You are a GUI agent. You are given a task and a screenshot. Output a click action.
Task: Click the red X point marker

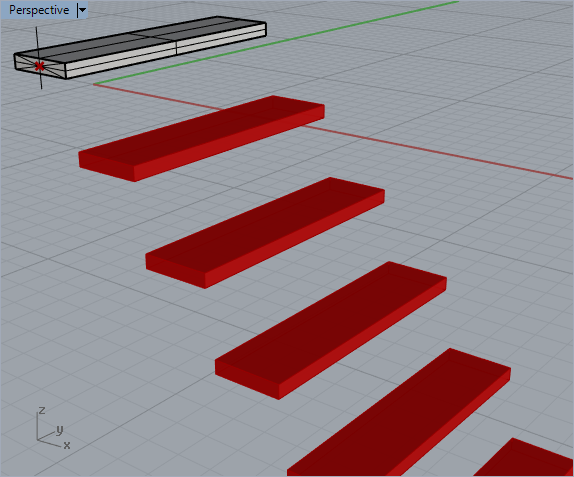click(40, 66)
